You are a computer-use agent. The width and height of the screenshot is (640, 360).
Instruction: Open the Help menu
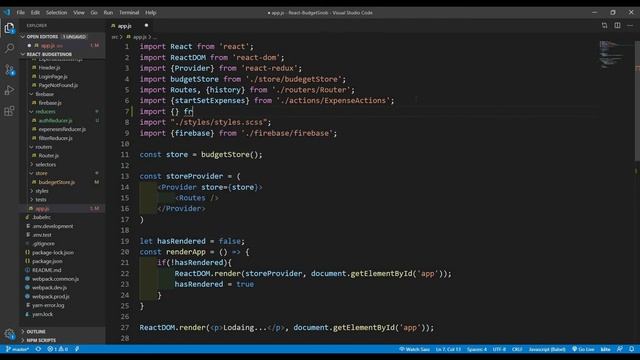tap(151, 13)
